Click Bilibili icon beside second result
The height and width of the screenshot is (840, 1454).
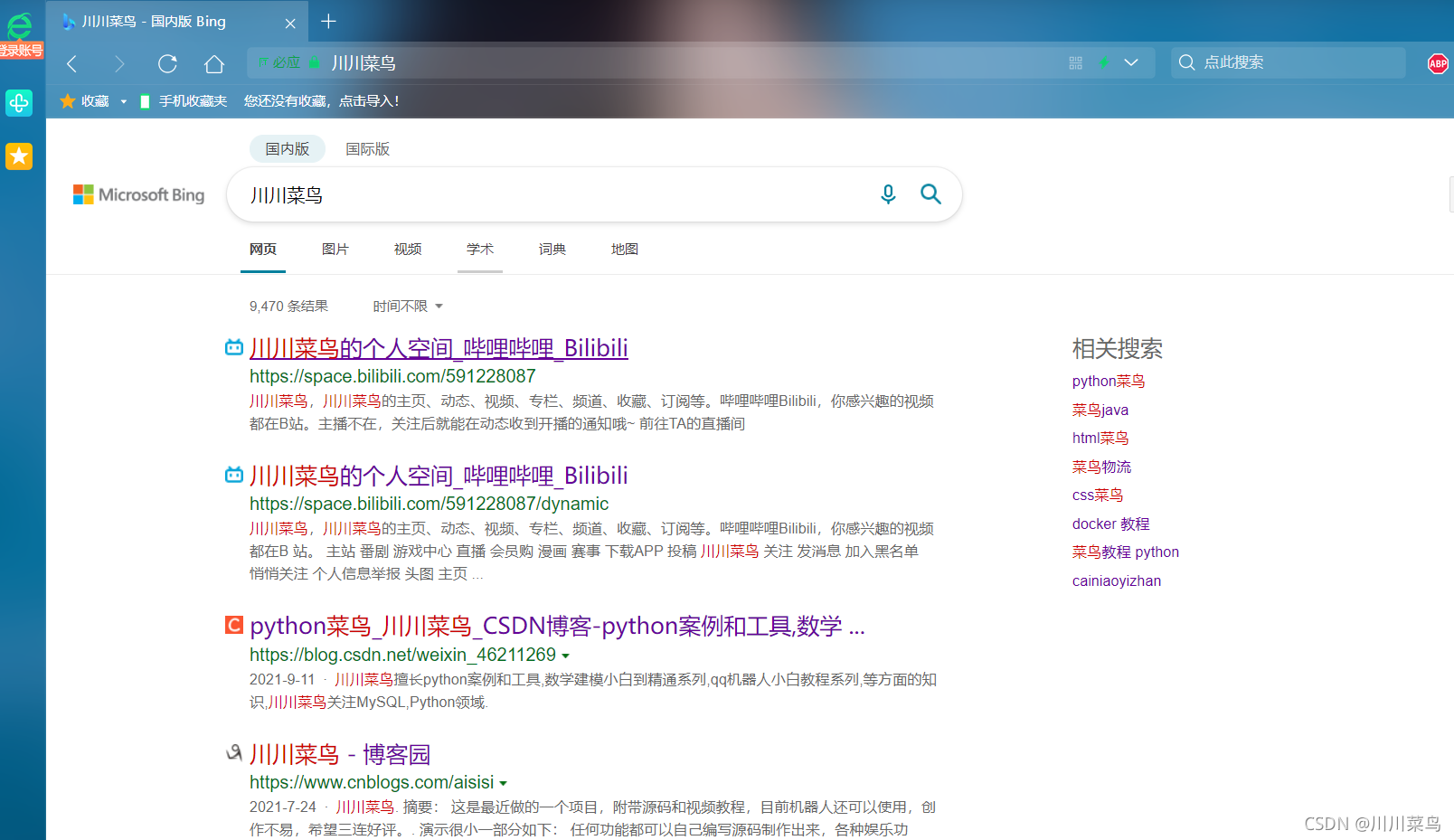coord(234,475)
